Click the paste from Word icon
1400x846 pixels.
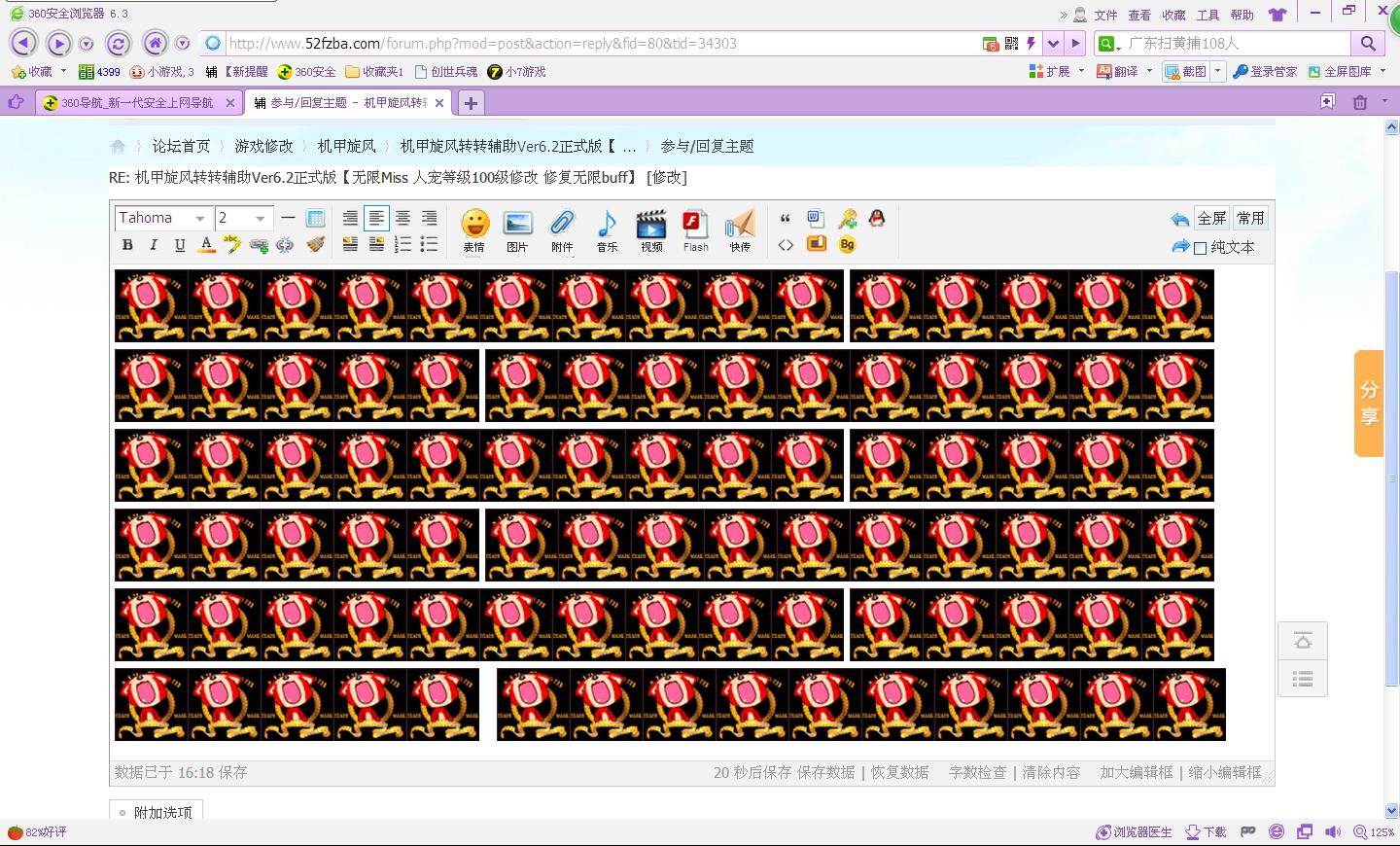(817, 219)
